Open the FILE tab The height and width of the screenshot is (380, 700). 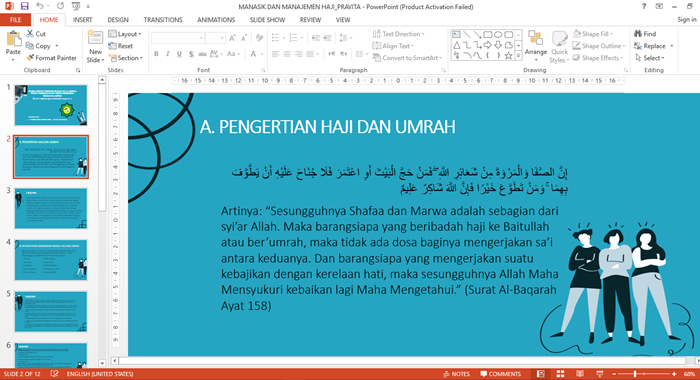16,20
